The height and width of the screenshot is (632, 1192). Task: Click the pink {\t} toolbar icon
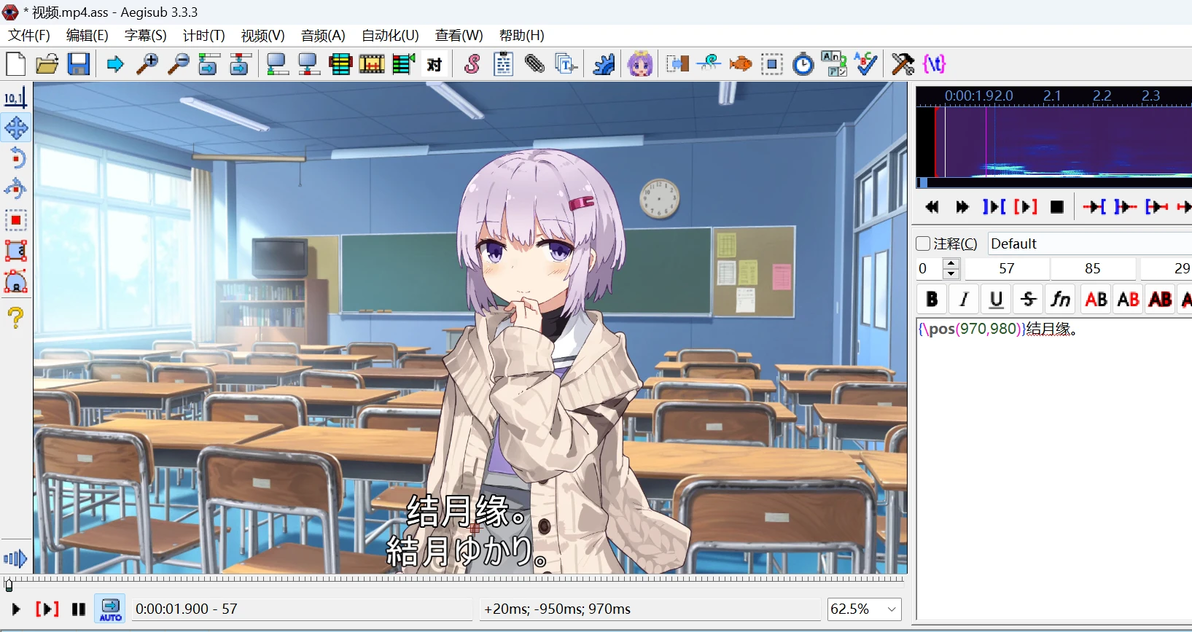[934, 65]
